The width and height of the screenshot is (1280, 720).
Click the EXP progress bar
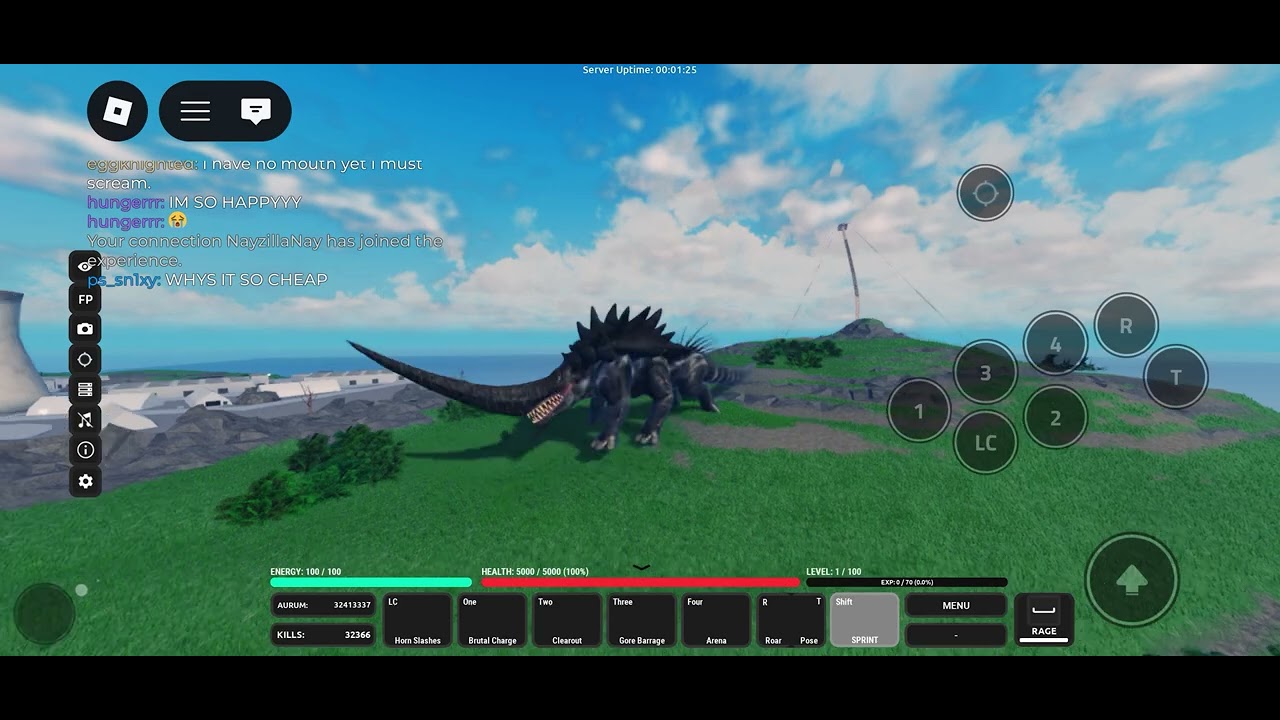tap(907, 582)
